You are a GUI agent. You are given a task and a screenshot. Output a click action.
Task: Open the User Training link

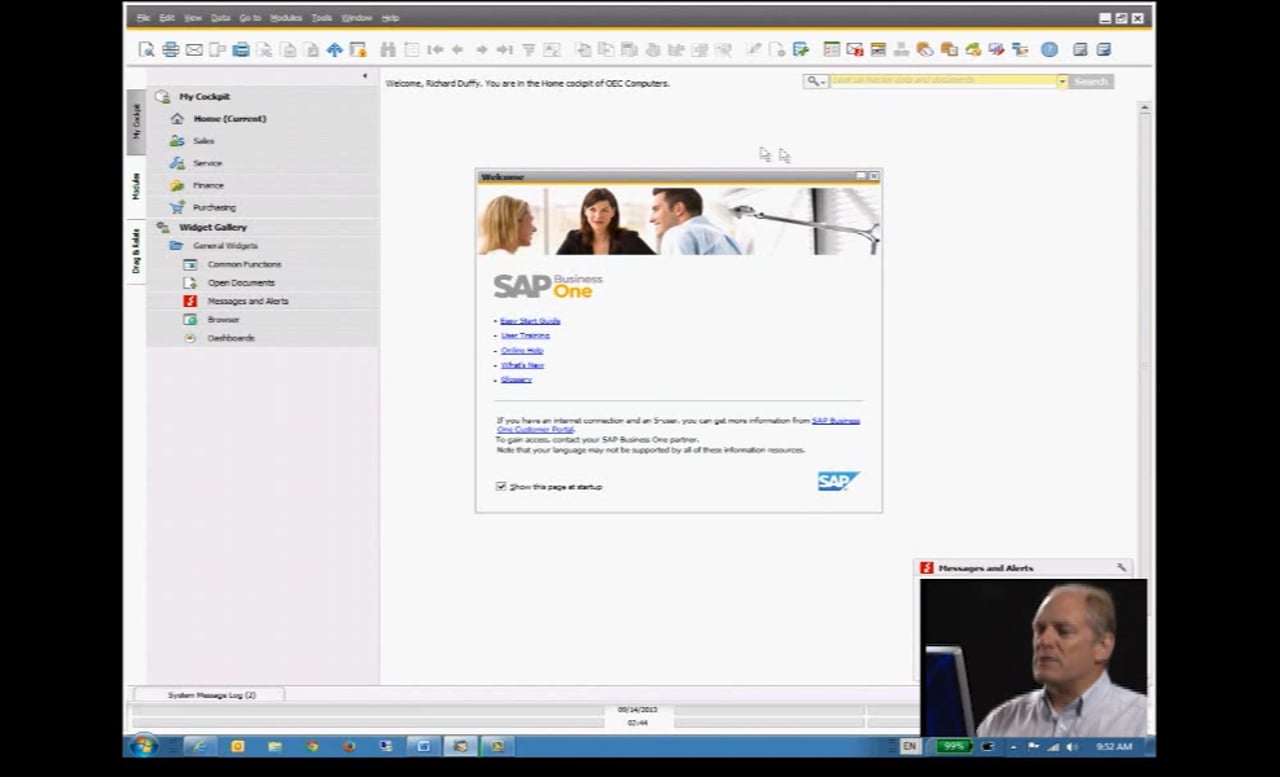click(525, 336)
